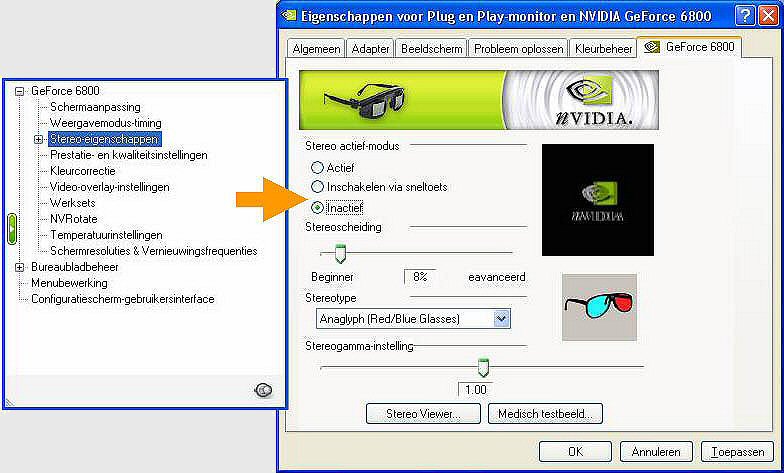
Task: Select Stereo-eigenschappen tree item
Action: tap(104, 139)
